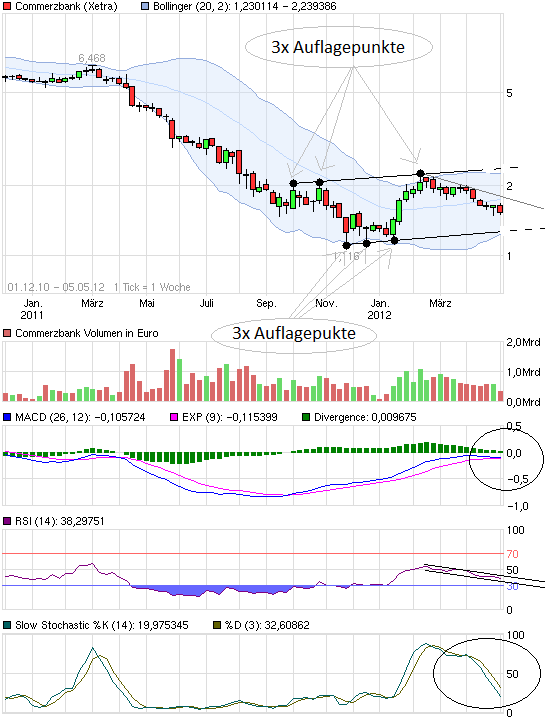Click the price axis value 2
The image size is (545, 722).
click(509, 186)
